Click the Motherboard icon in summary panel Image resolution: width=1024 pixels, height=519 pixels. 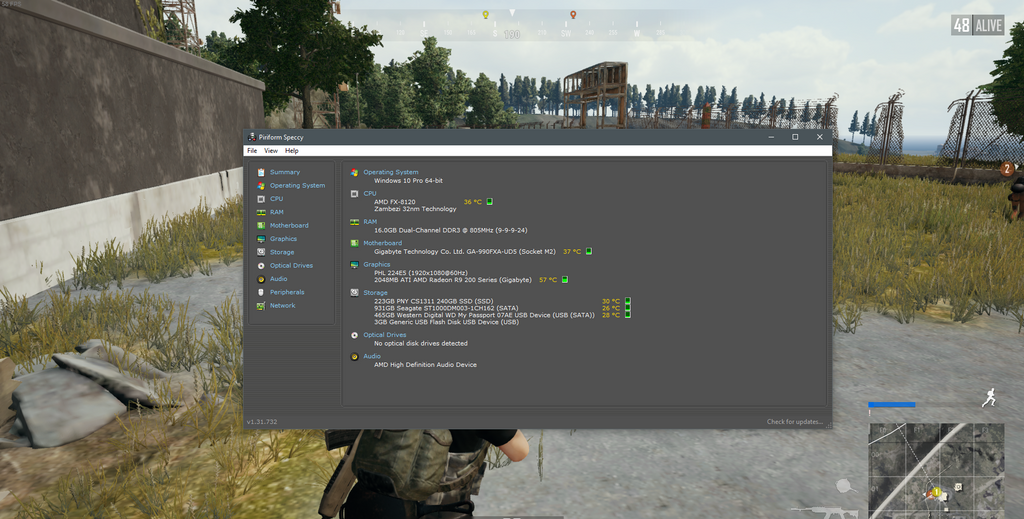pyautogui.click(x=354, y=244)
